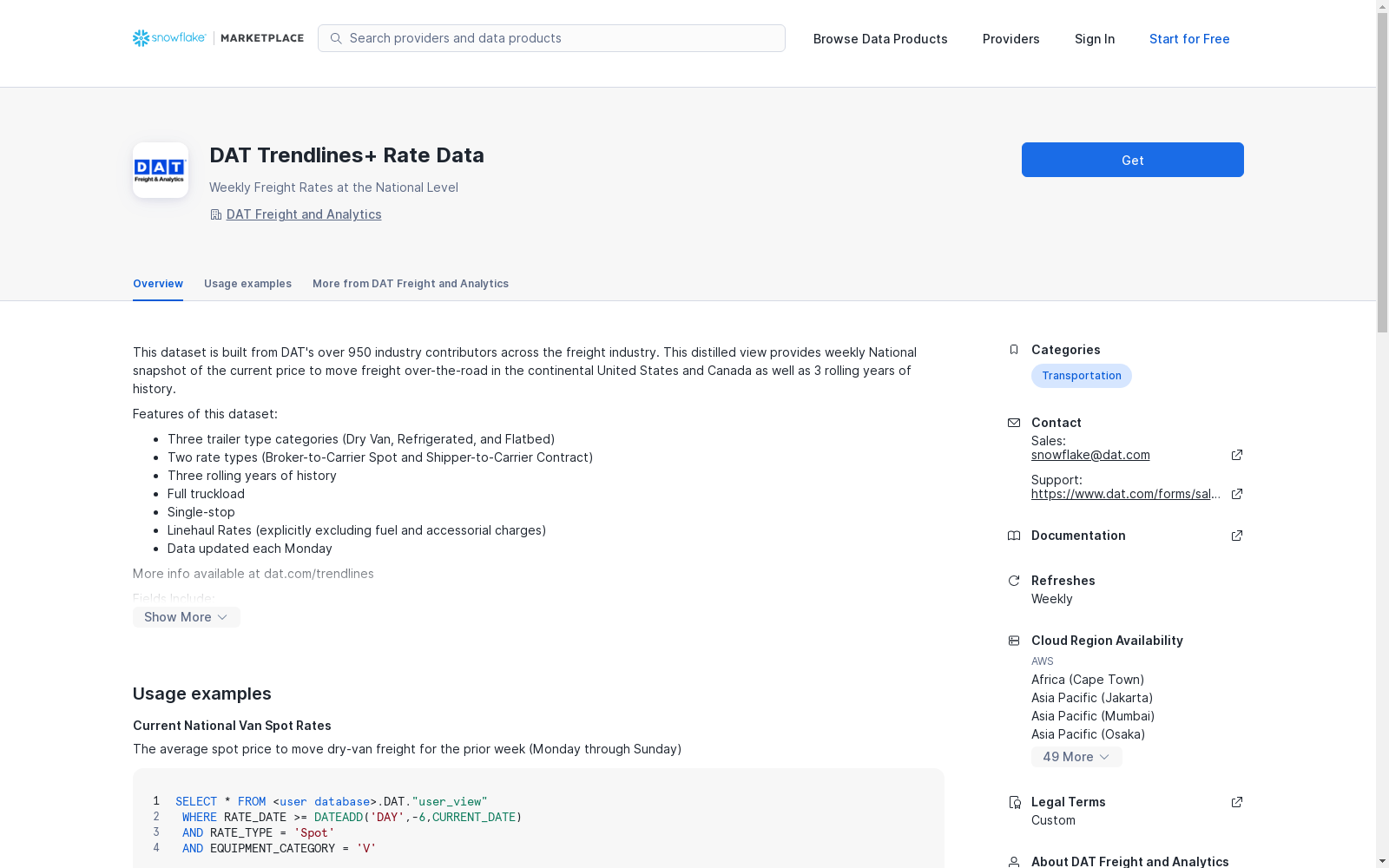Click the "AWS" cloud provider label

click(x=1043, y=661)
